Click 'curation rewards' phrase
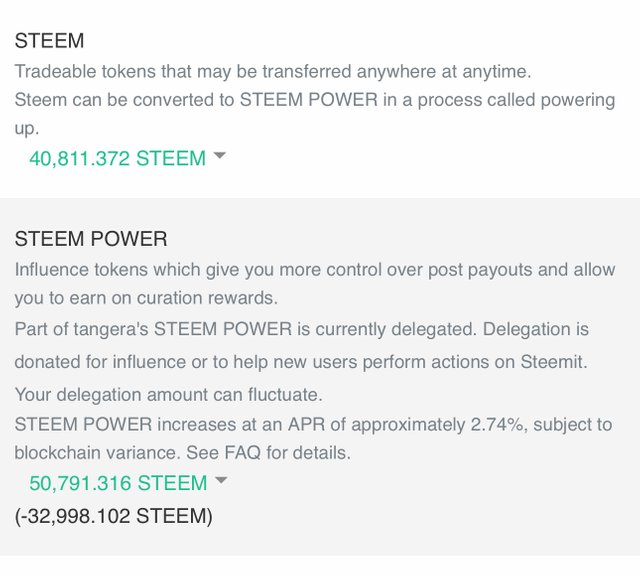The width and height of the screenshot is (640, 575). (207, 298)
